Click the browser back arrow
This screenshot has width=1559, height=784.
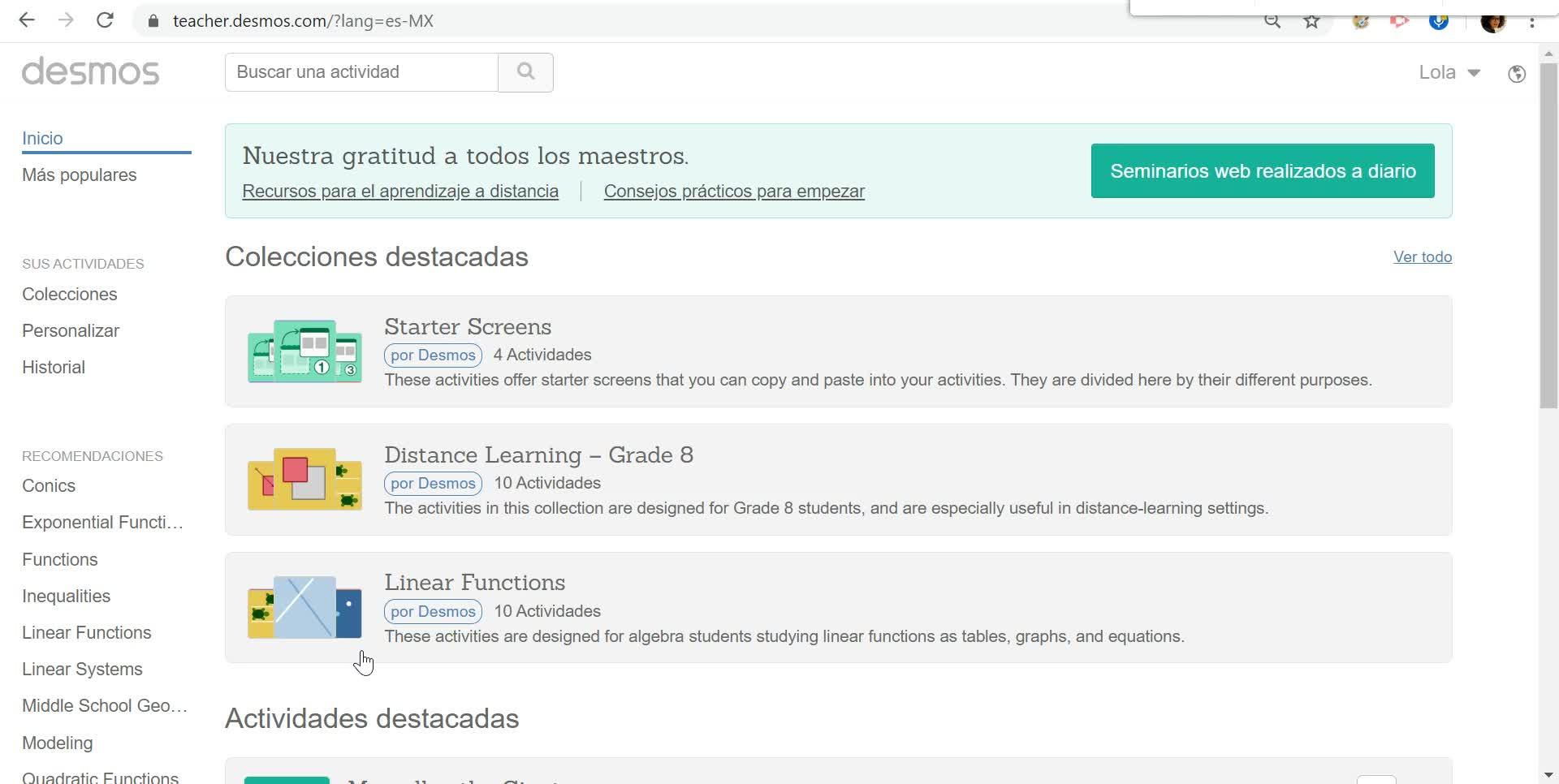point(27,20)
